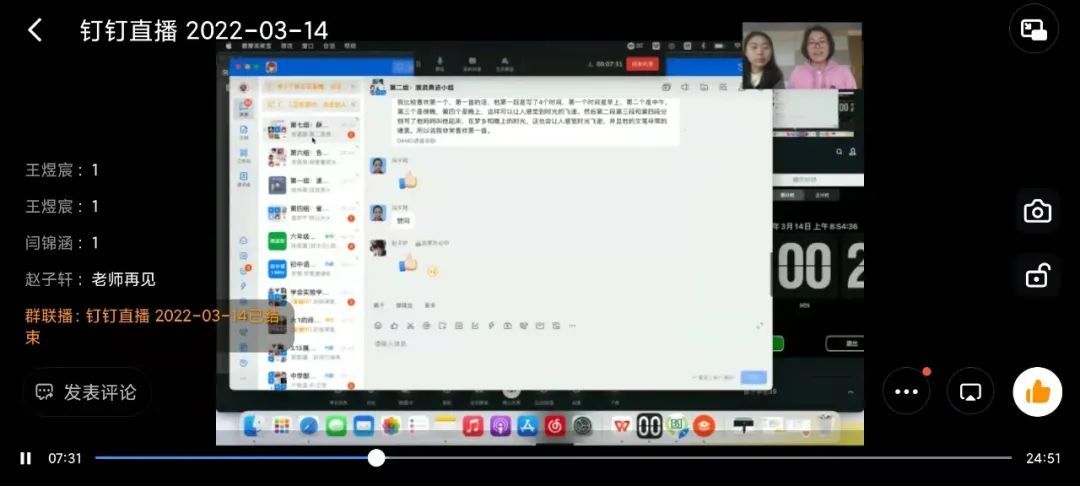The image size is (1080, 486).
Task: Tap the 发表评论 comment button
Action: pyautogui.click(x=87, y=392)
